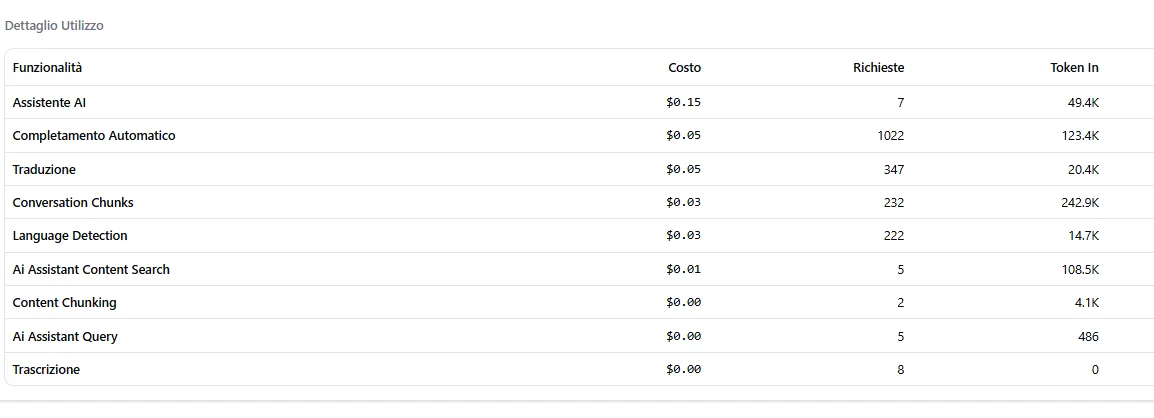Click the 347 requests value for Traduzione
1154x418 pixels.
click(x=894, y=170)
